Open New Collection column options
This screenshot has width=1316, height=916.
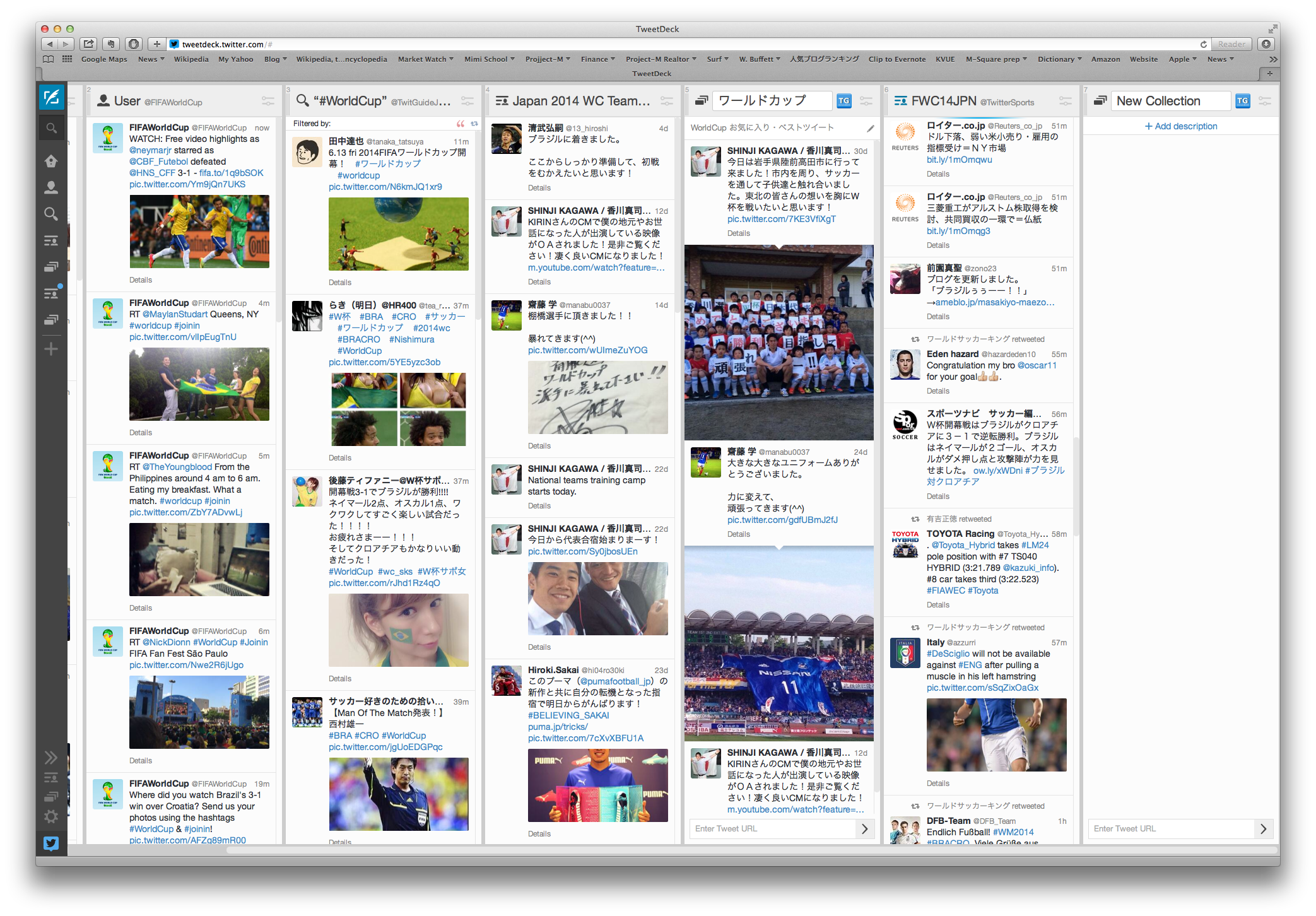(1265, 101)
